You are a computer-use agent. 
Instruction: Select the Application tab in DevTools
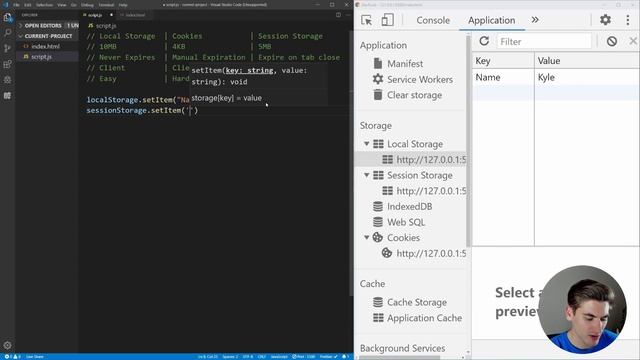click(491, 20)
